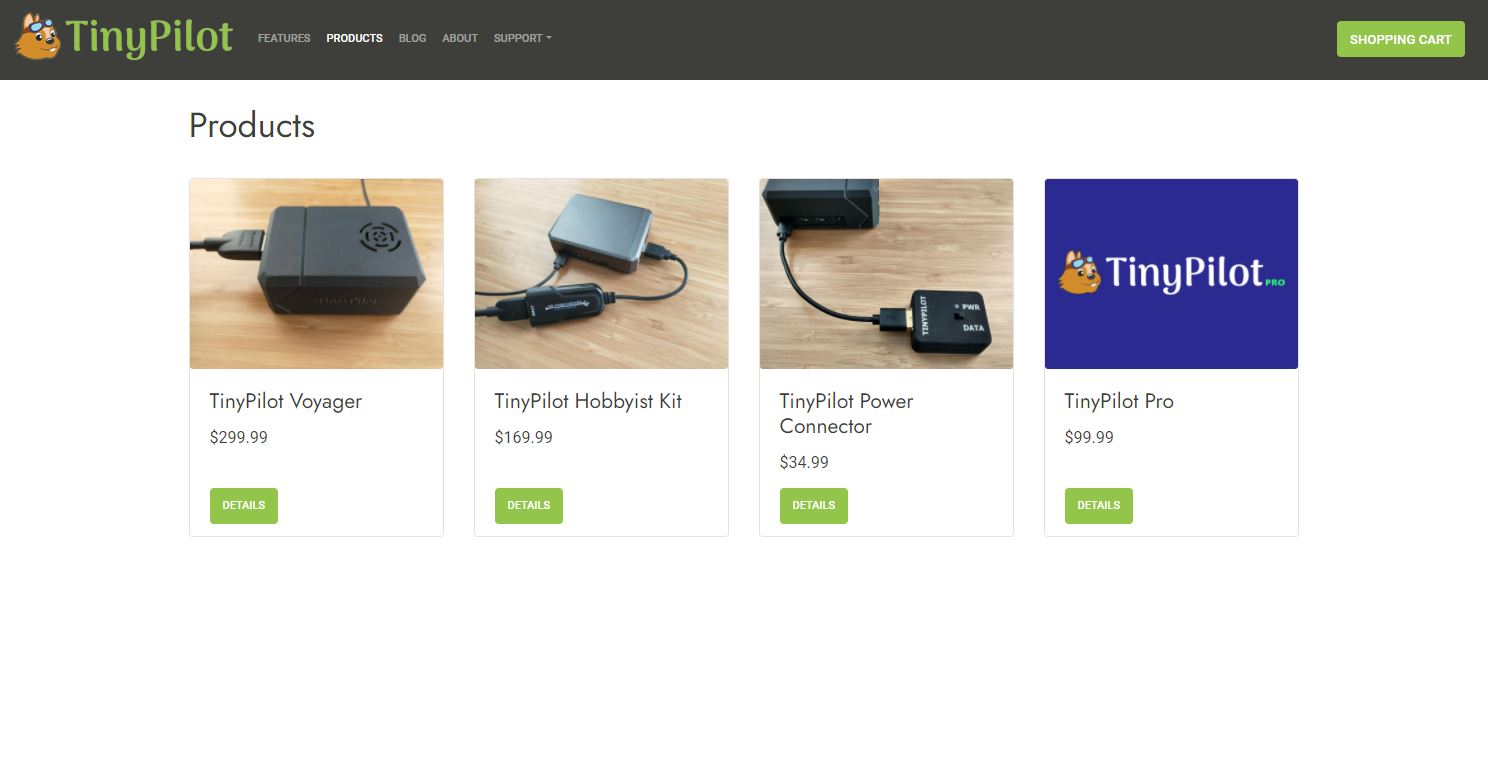Select the TinyPilot Voyager product photo
The width and height of the screenshot is (1488, 757).
[x=316, y=274]
